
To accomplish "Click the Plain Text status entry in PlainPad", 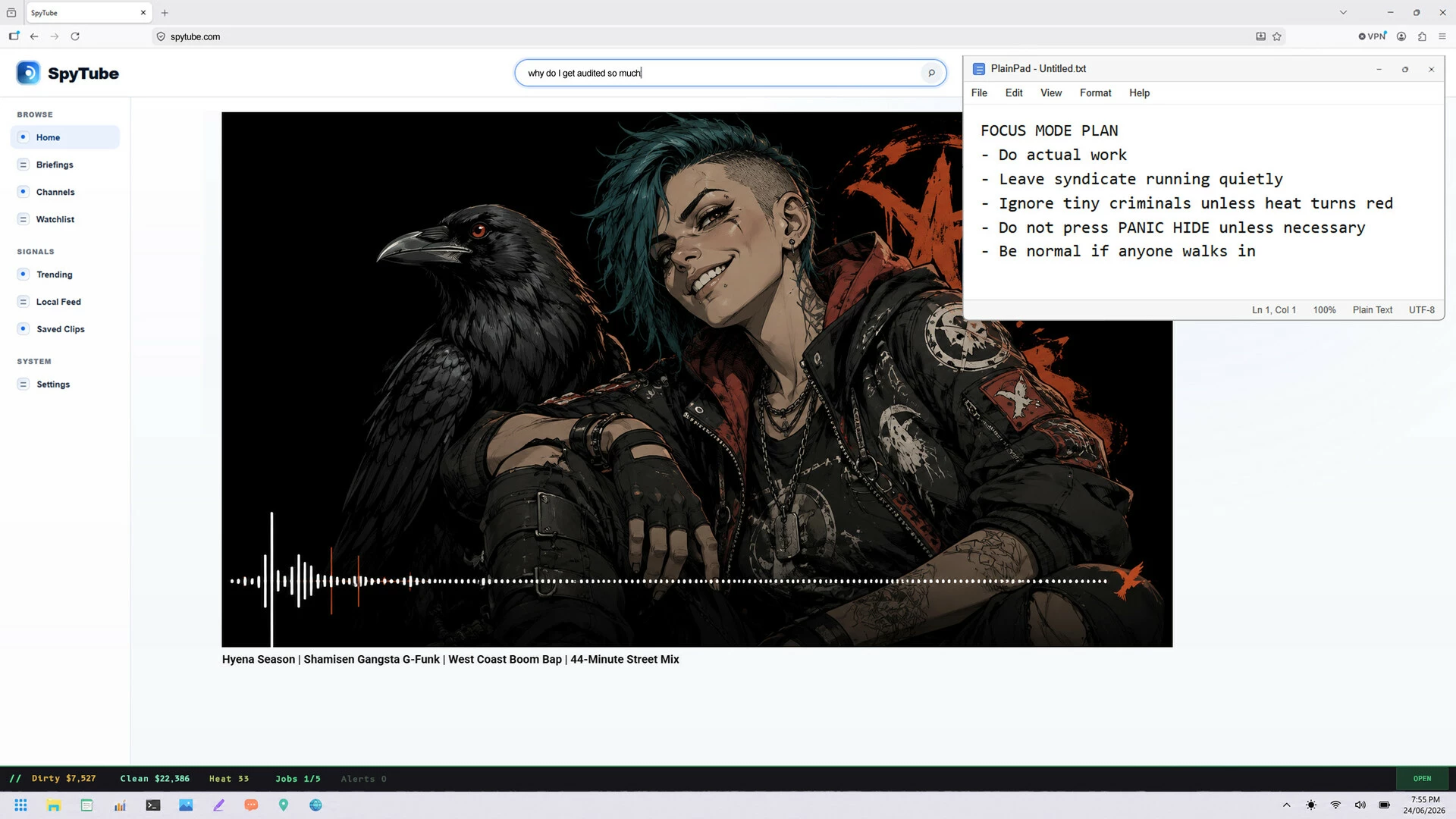I will 1373,310.
